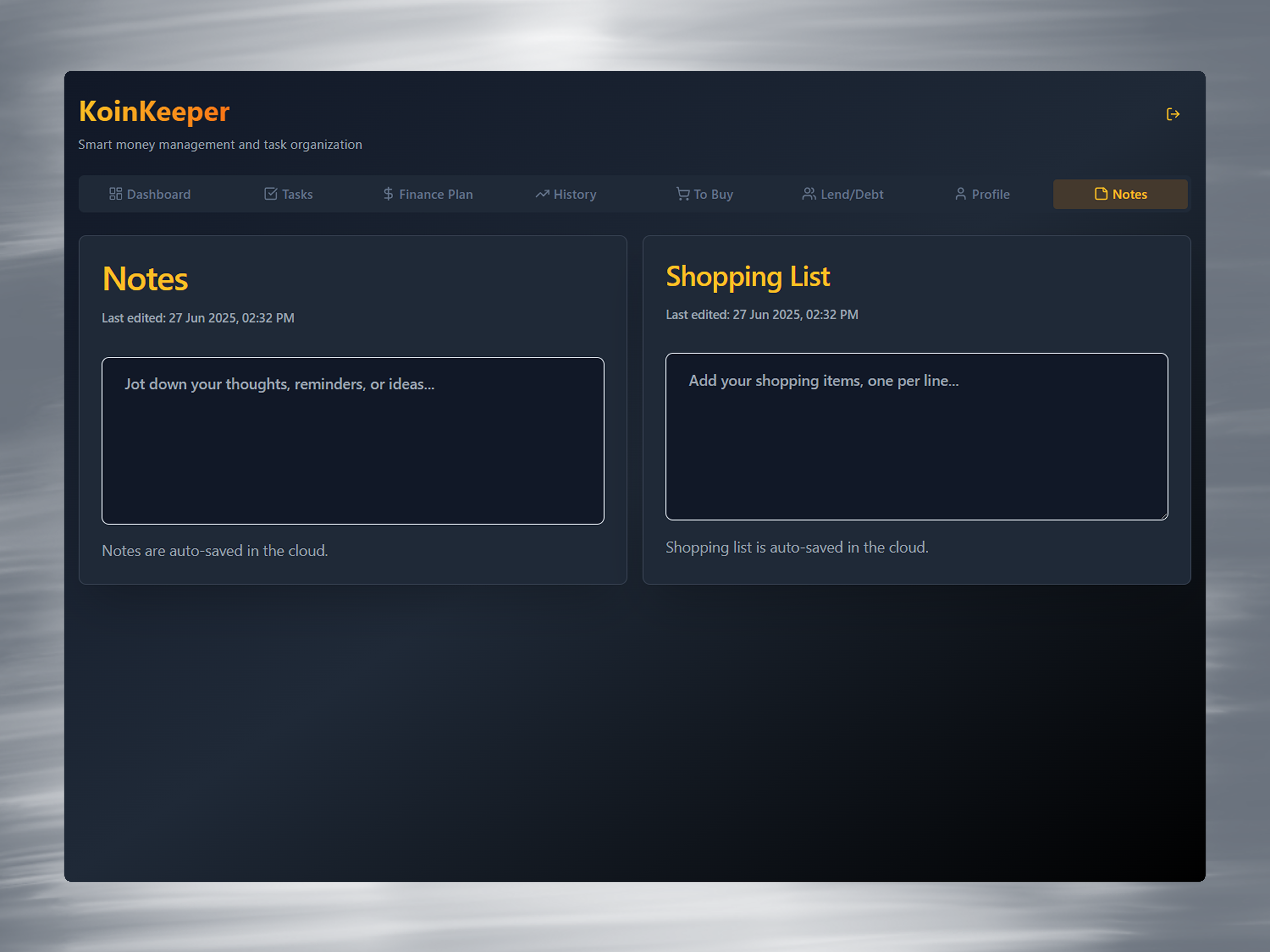Click the Notes page icon
The image size is (1270, 952).
click(1101, 194)
